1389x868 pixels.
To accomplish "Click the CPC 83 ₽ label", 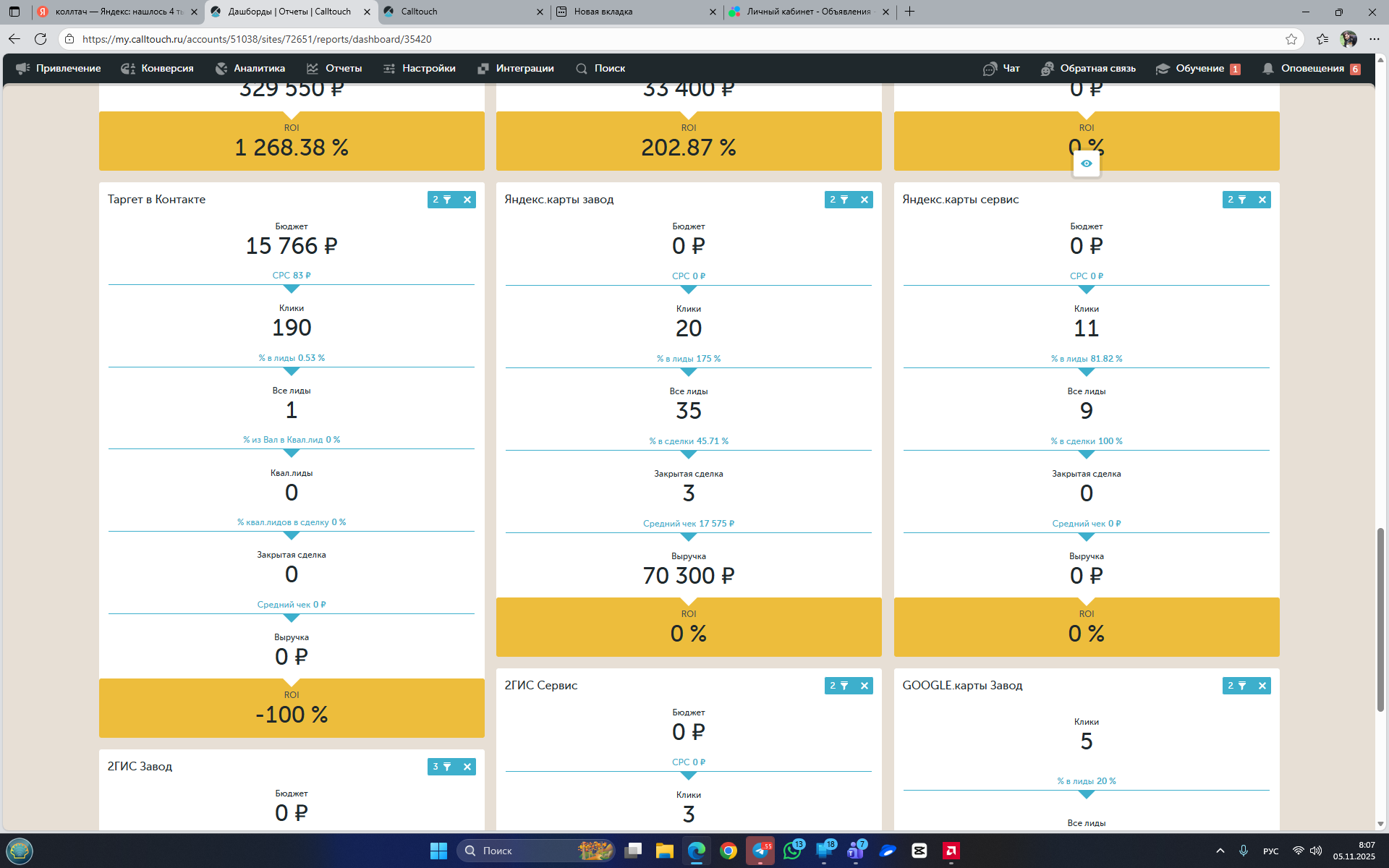I will 292,276.
